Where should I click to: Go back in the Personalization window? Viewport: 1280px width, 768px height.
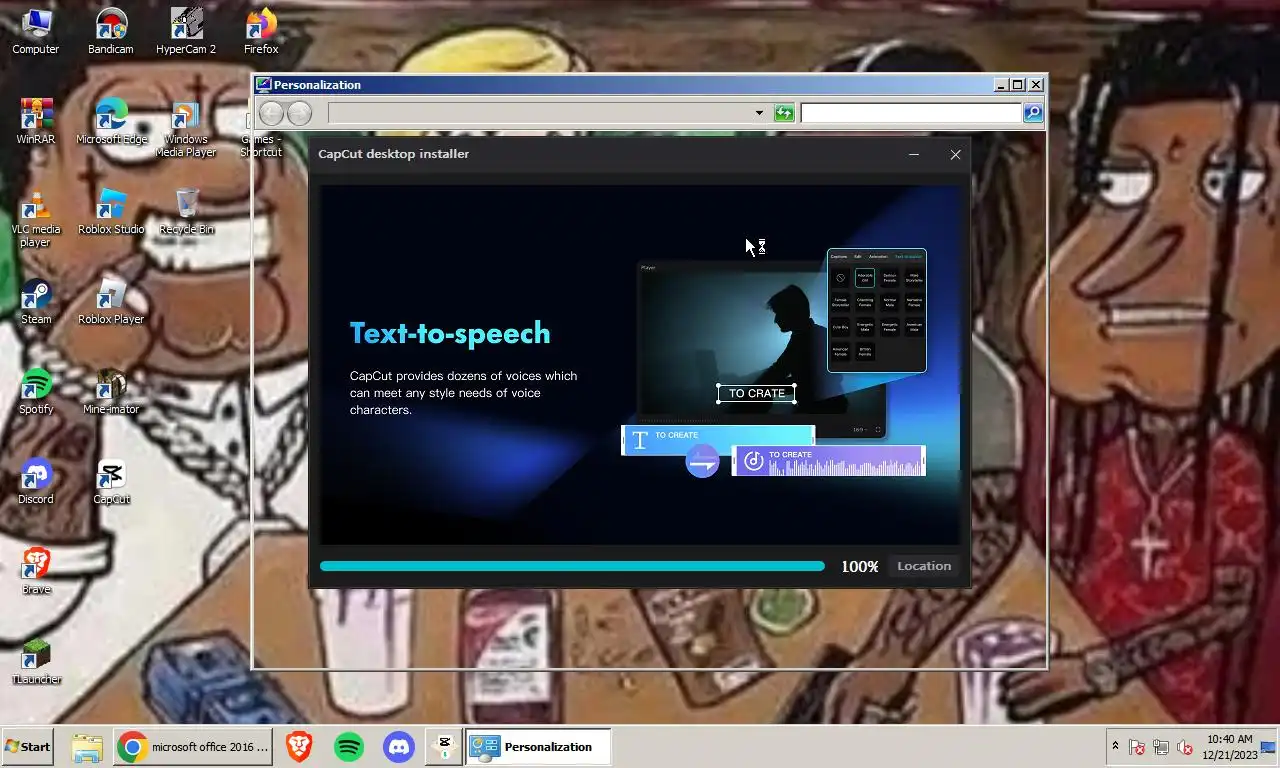tap(271, 113)
